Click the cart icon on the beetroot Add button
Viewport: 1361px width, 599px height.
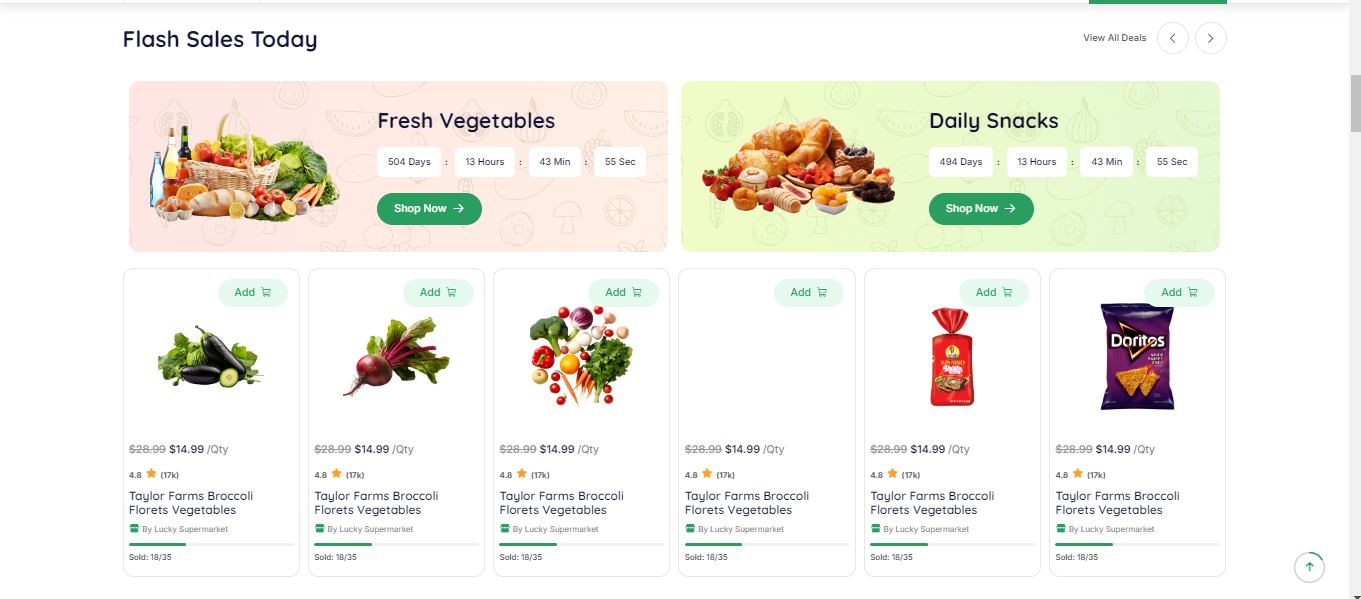point(451,293)
